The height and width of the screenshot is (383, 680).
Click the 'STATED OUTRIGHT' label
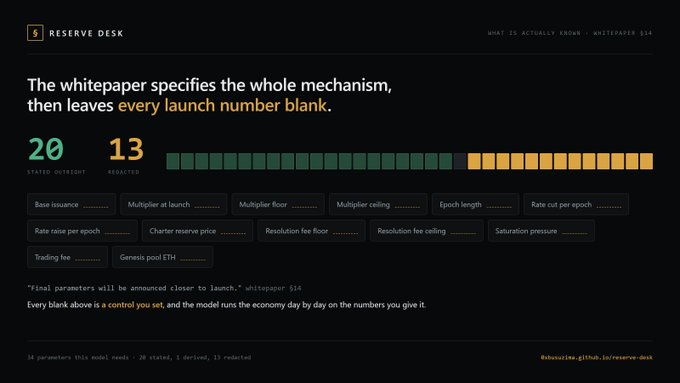[x=56, y=172]
